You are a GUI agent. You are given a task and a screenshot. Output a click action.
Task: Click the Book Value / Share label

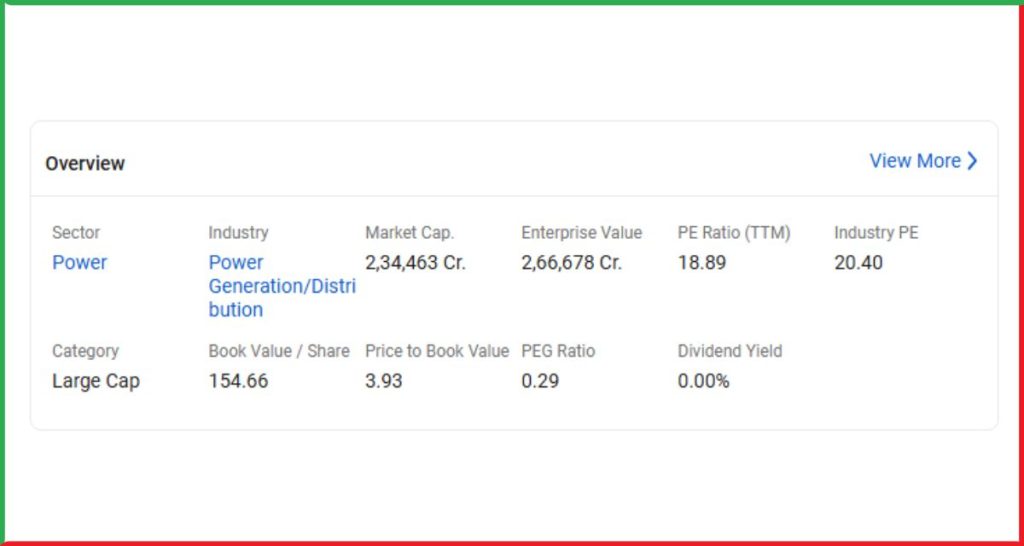pyautogui.click(x=279, y=351)
